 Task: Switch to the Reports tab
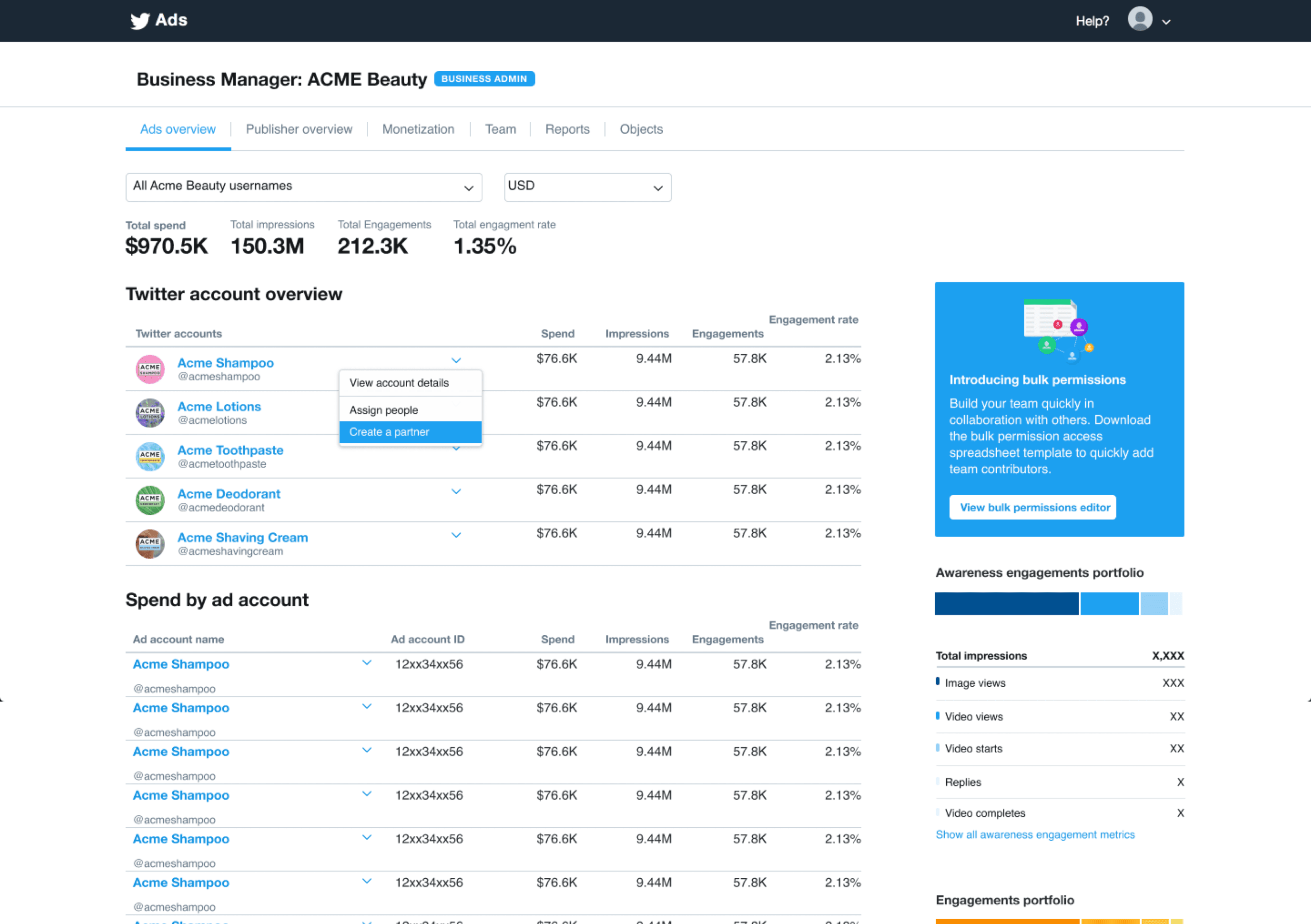(567, 129)
